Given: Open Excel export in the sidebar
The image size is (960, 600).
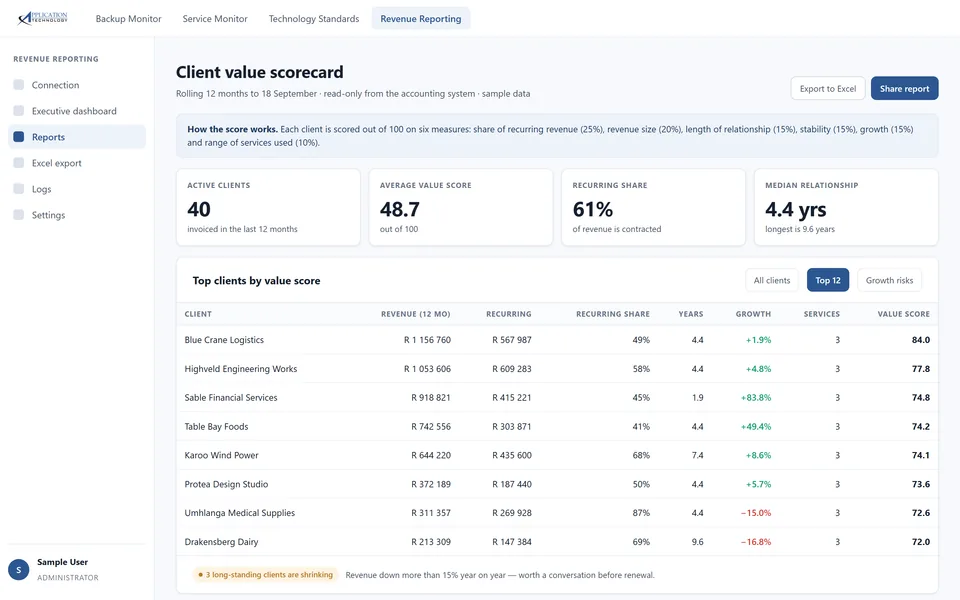Looking at the screenshot, I should [77, 163].
